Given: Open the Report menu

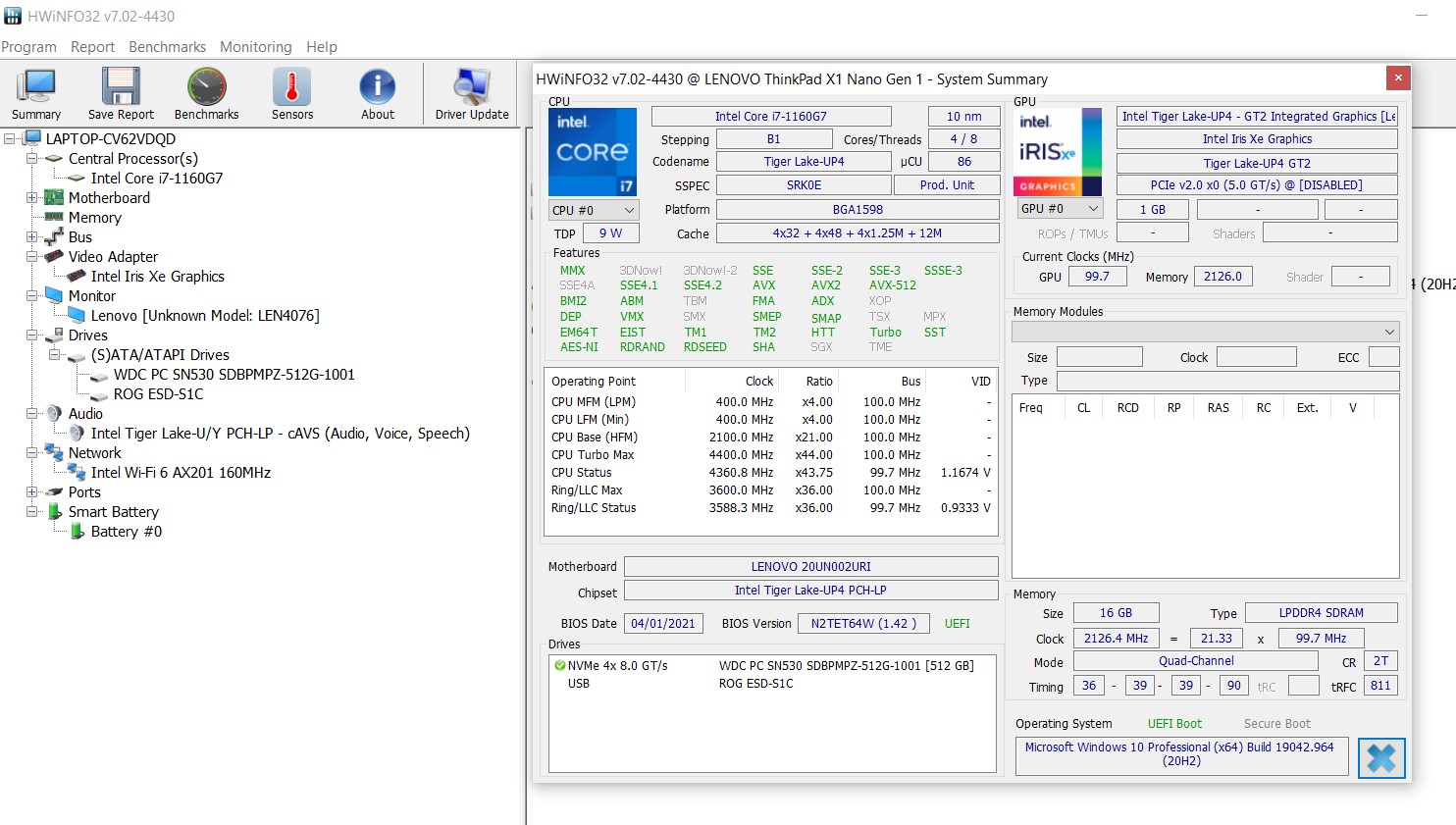Looking at the screenshot, I should pos(92,47).
